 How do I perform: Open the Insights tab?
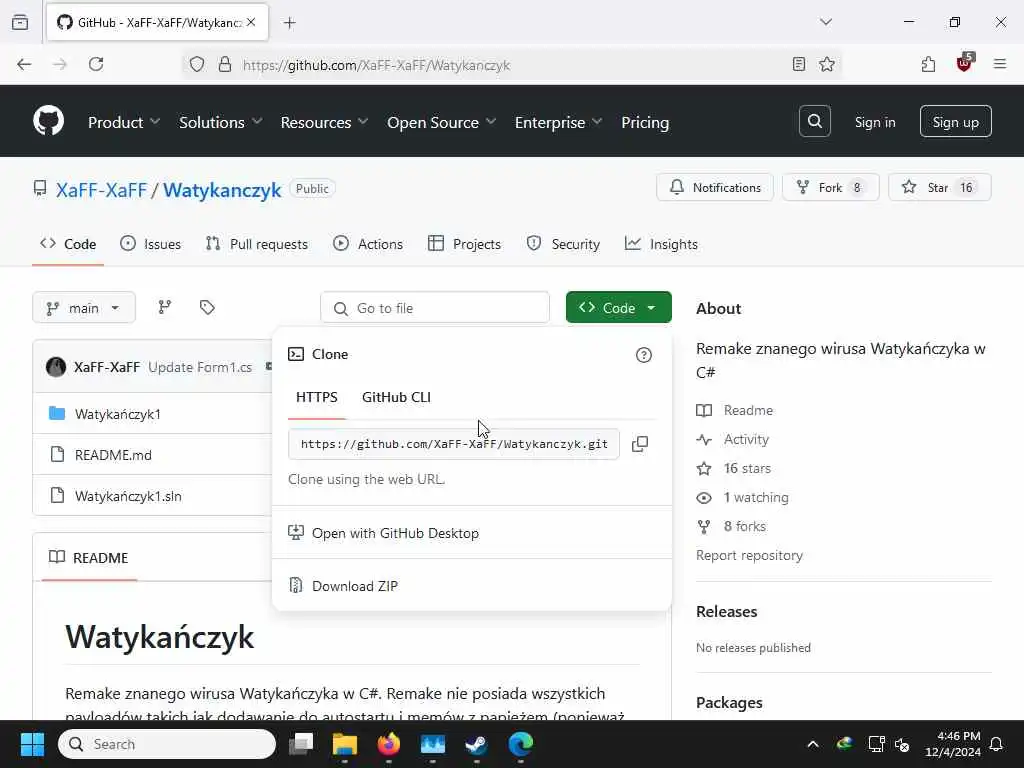pyautogui.click(x=661, y=244)
